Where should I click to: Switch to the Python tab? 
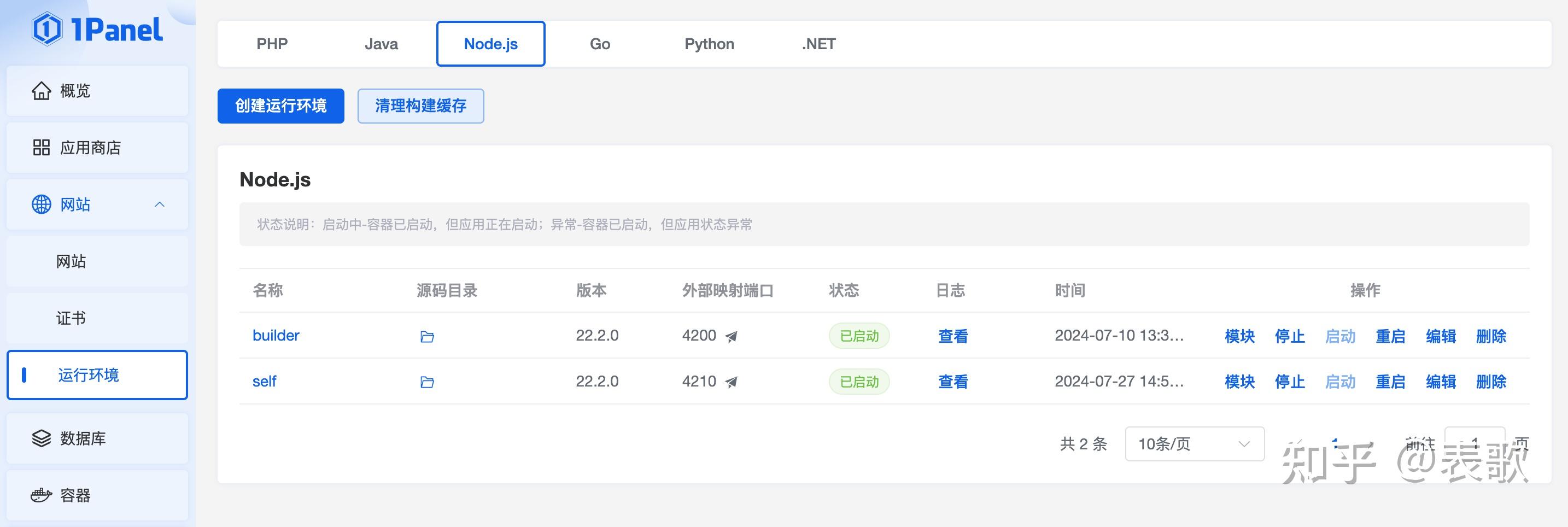709,44
